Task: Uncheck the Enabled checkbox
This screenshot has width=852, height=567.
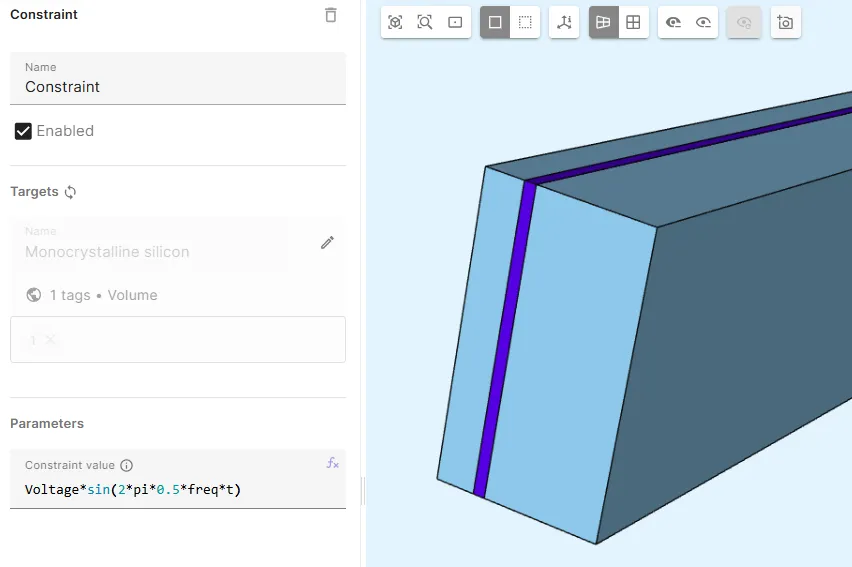Action: click(23, 131)
